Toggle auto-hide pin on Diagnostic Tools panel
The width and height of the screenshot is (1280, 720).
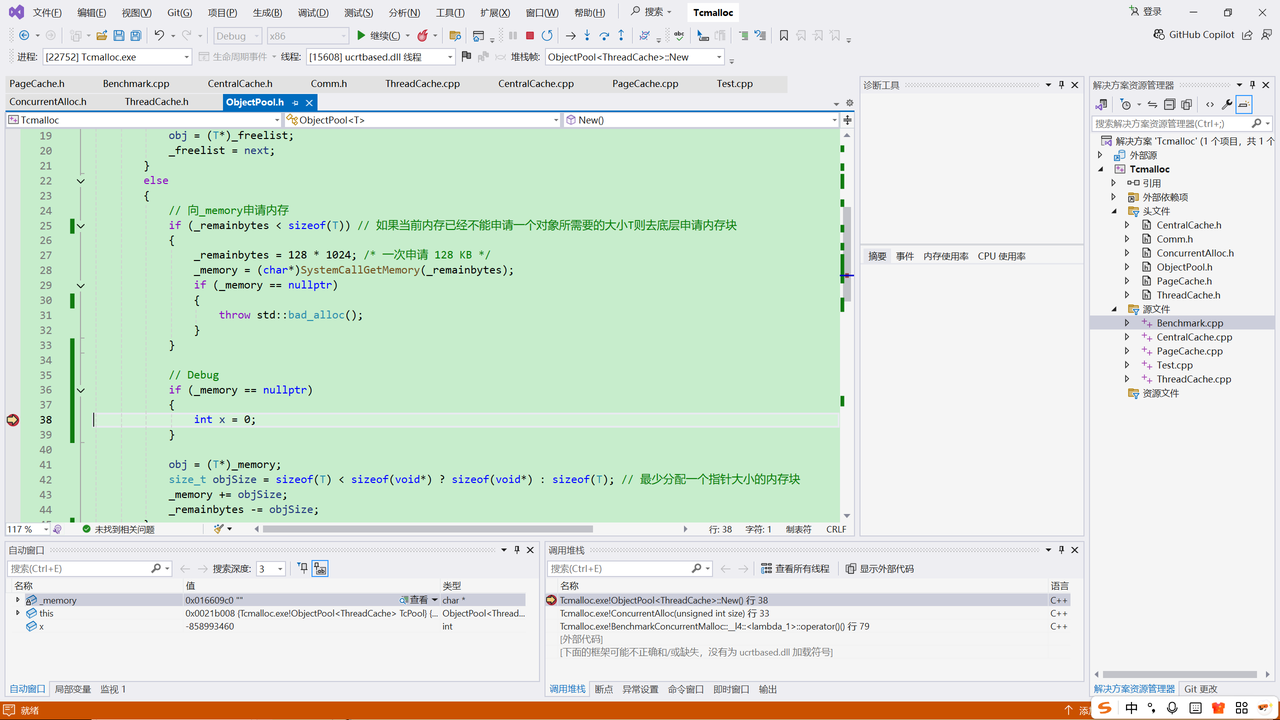click(1061, 85)
